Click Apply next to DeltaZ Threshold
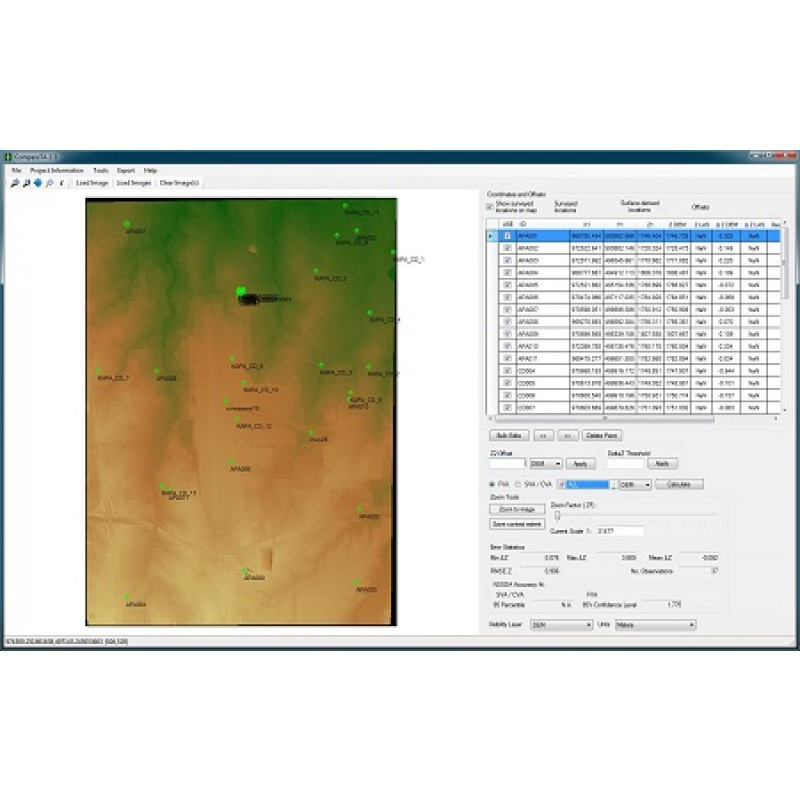This screenshot has width=800, height=800. (662, 464)
